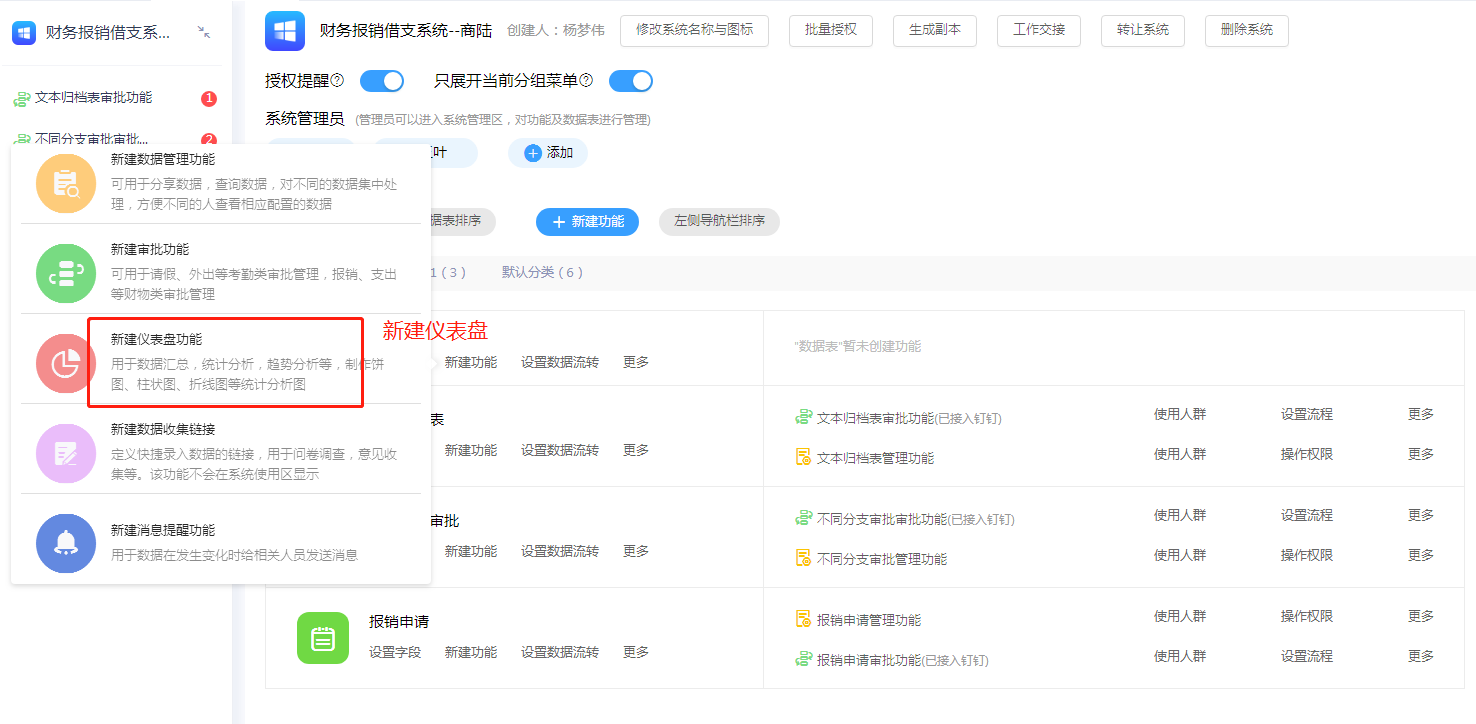
Task: Click 使用人群 for 报销申请管理功能
Action: point(1180,616)
